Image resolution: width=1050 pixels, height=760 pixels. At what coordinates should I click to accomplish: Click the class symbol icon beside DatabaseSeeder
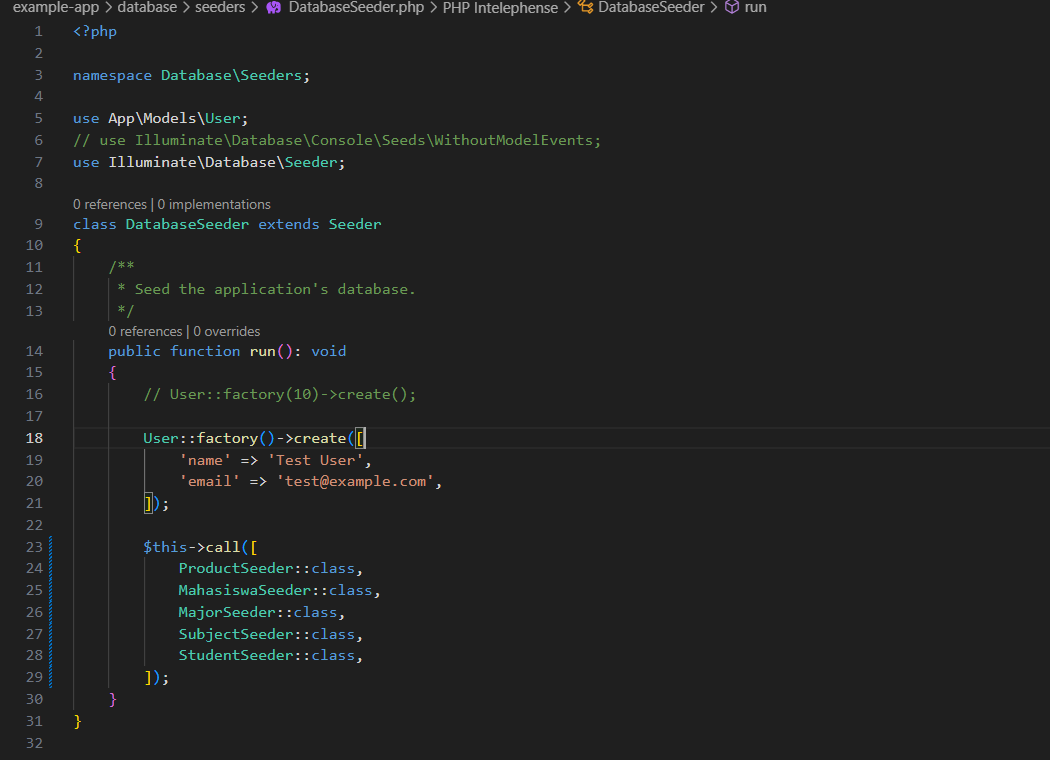click(x=586, y=7)
